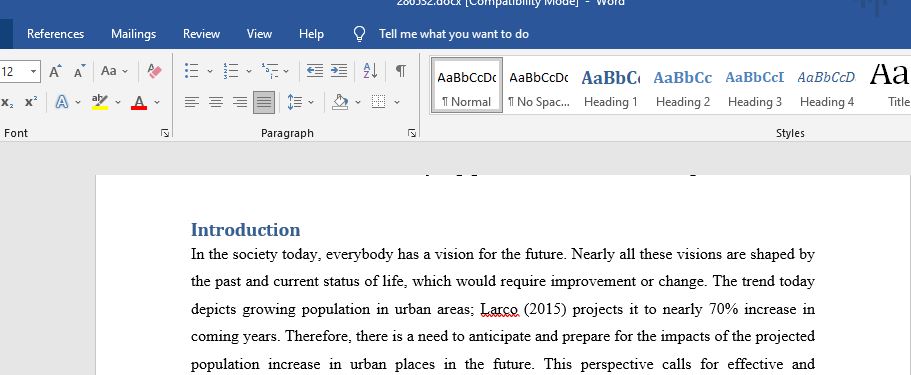Viewport: 911px width, 375px height.
Task: Center align the text
Action: pyautogui.click(x=216, y=103)
